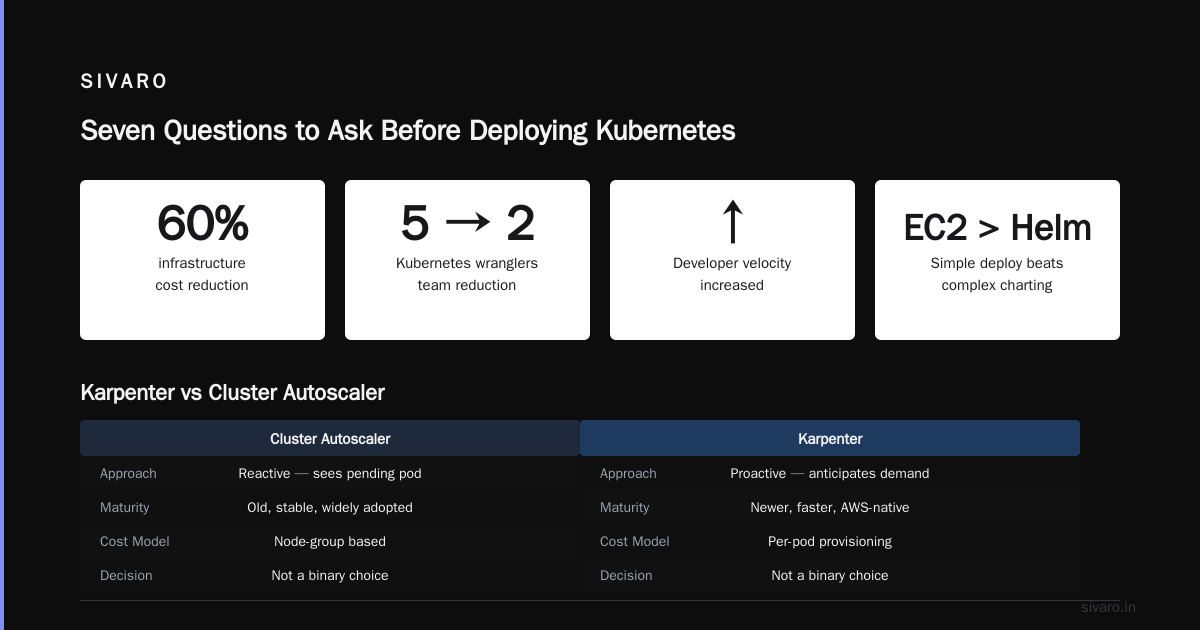
Task: Click the Cost Model label in Cluster Autoscaler table
Action: click(135, 541)
